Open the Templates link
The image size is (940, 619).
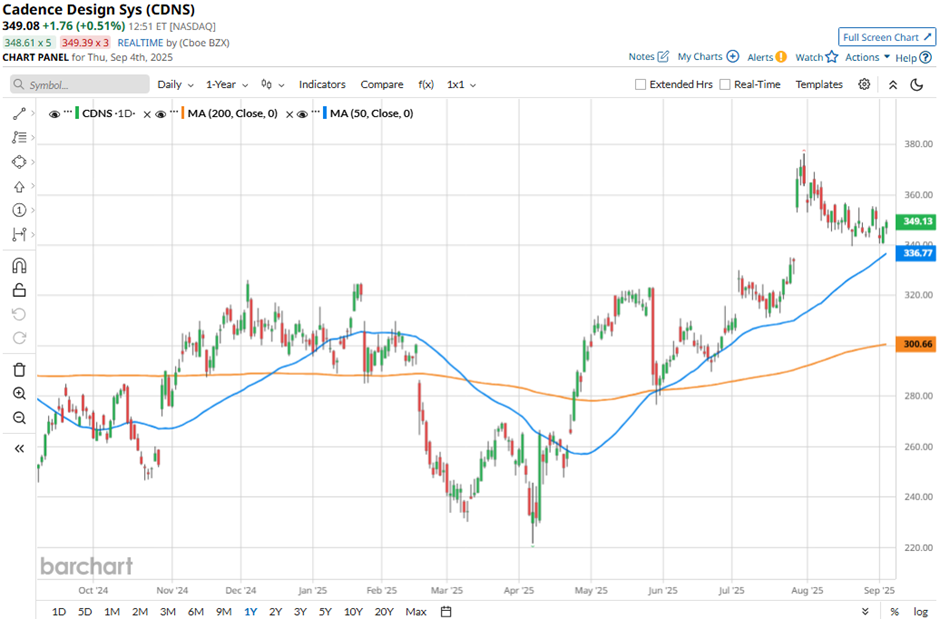pyautogui.click(x=819, y=84)
